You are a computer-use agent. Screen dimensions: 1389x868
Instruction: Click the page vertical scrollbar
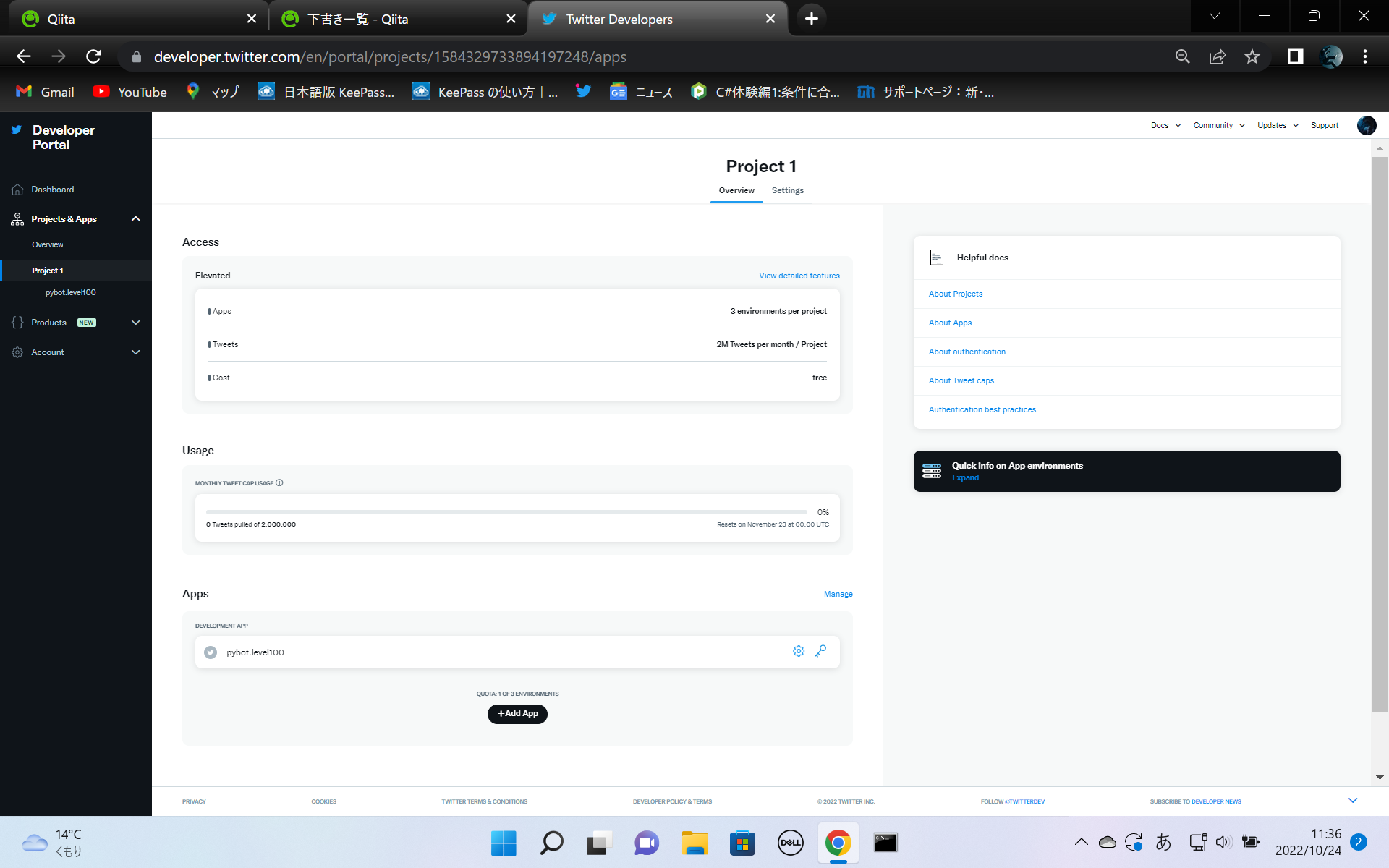point(1380,434)
